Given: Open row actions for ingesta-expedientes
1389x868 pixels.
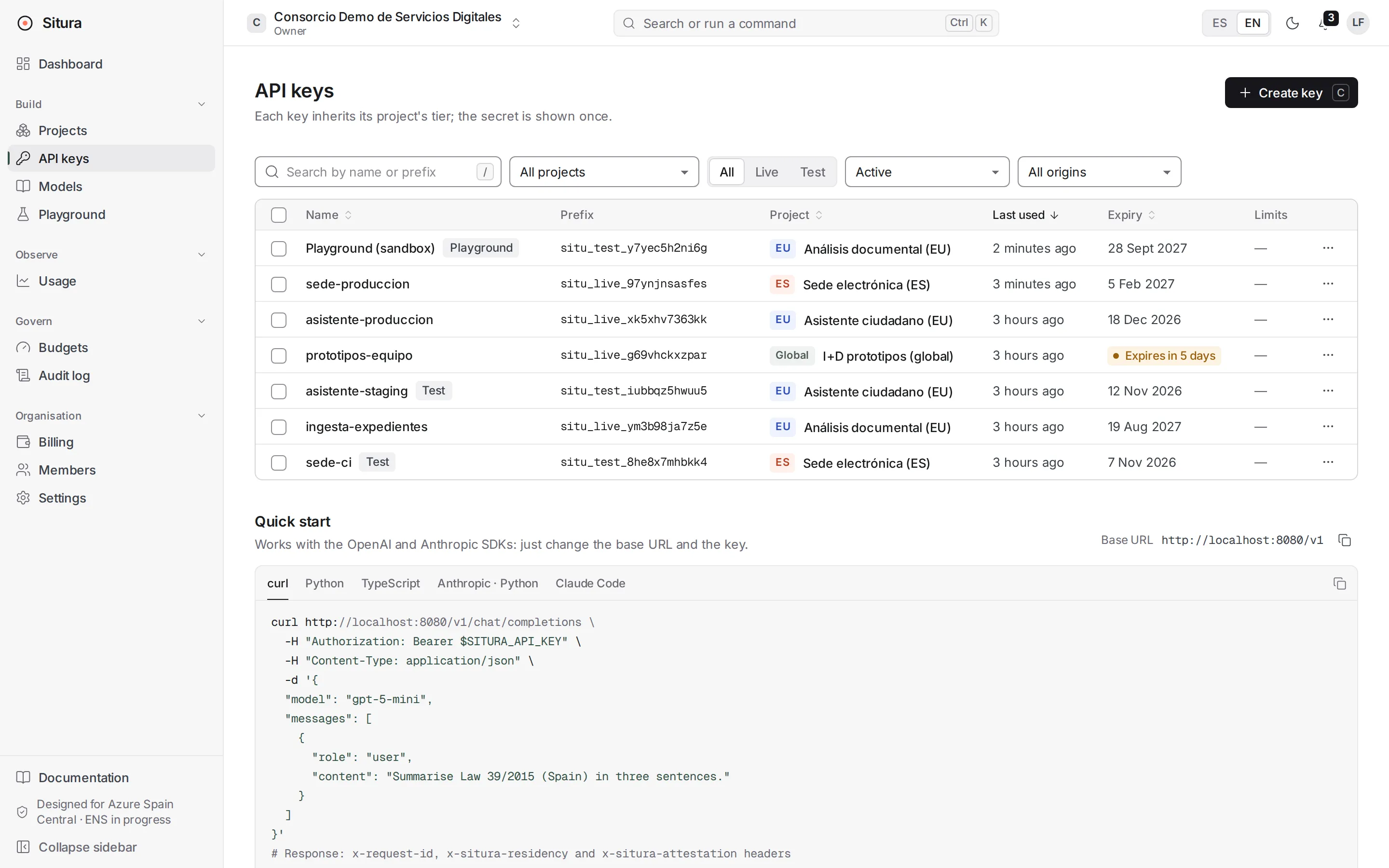Looking at the screenshot, I should click(x=1328, y=427).
